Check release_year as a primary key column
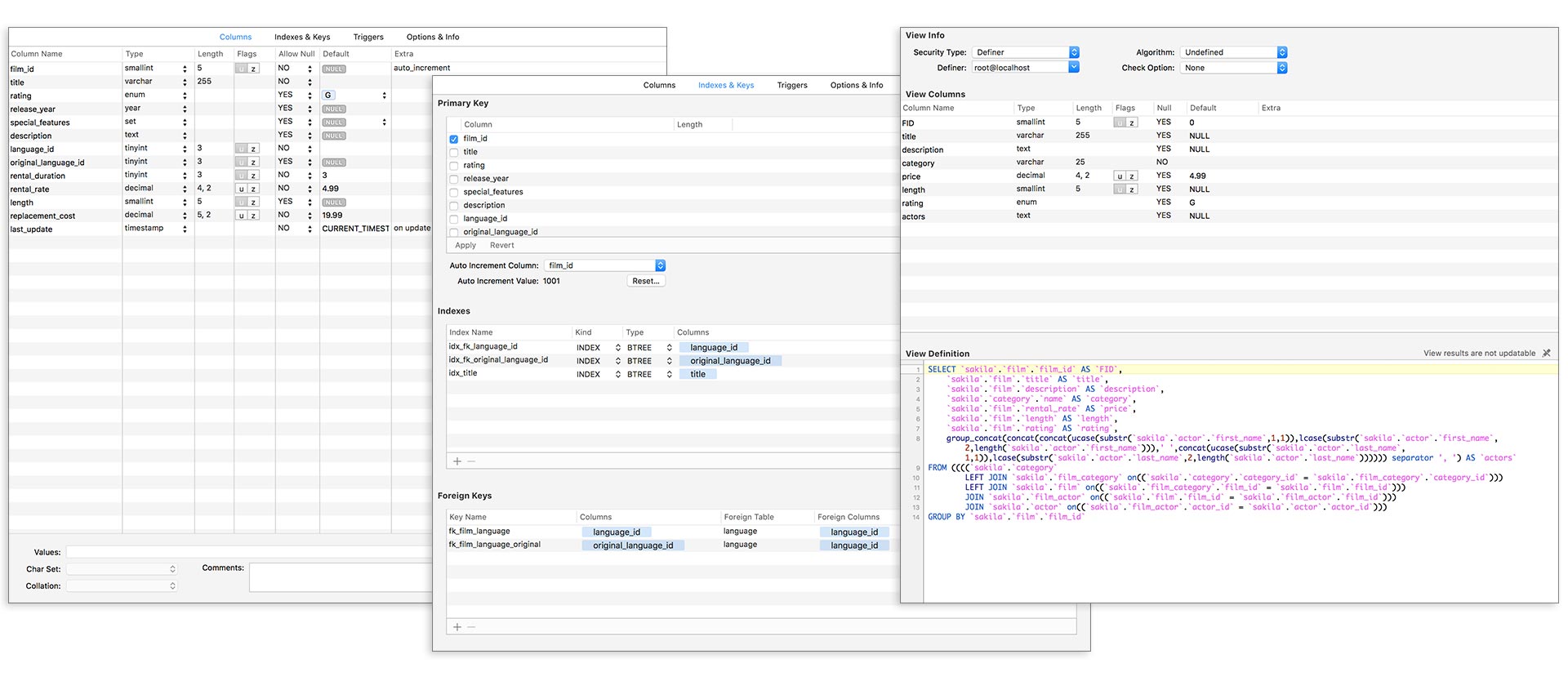 tap(454, 179)
